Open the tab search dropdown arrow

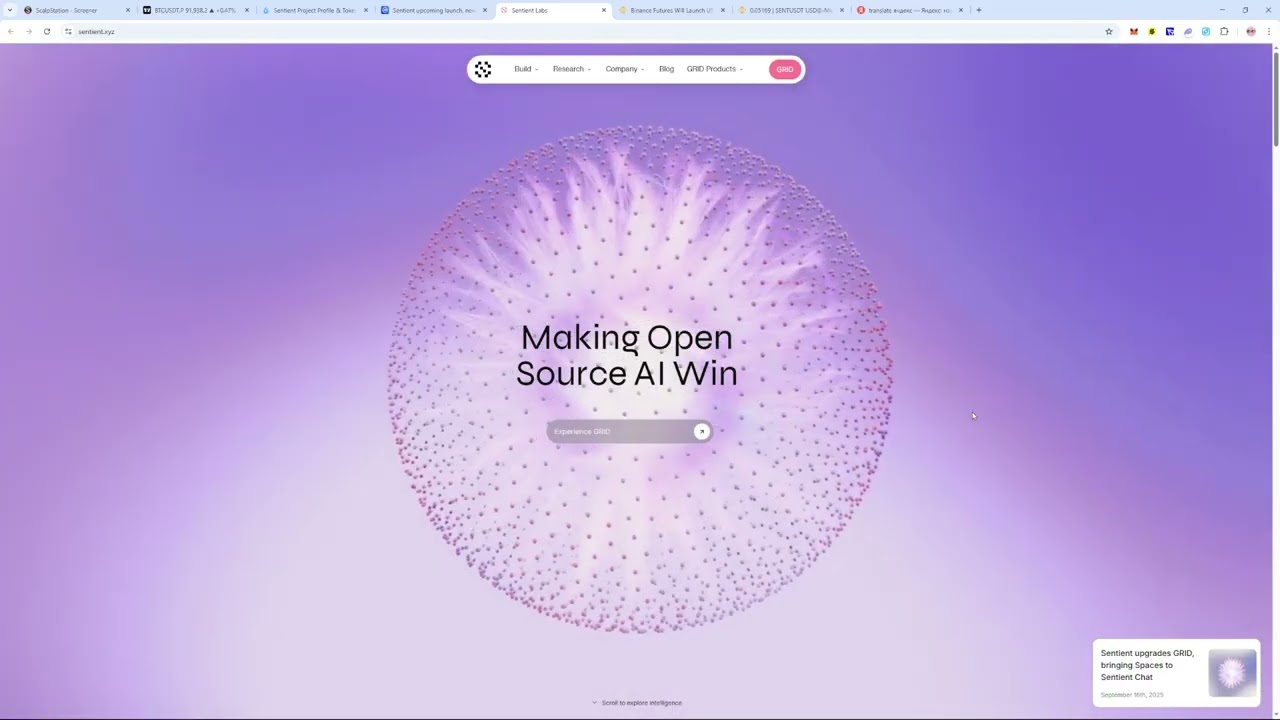click(10, 10)
